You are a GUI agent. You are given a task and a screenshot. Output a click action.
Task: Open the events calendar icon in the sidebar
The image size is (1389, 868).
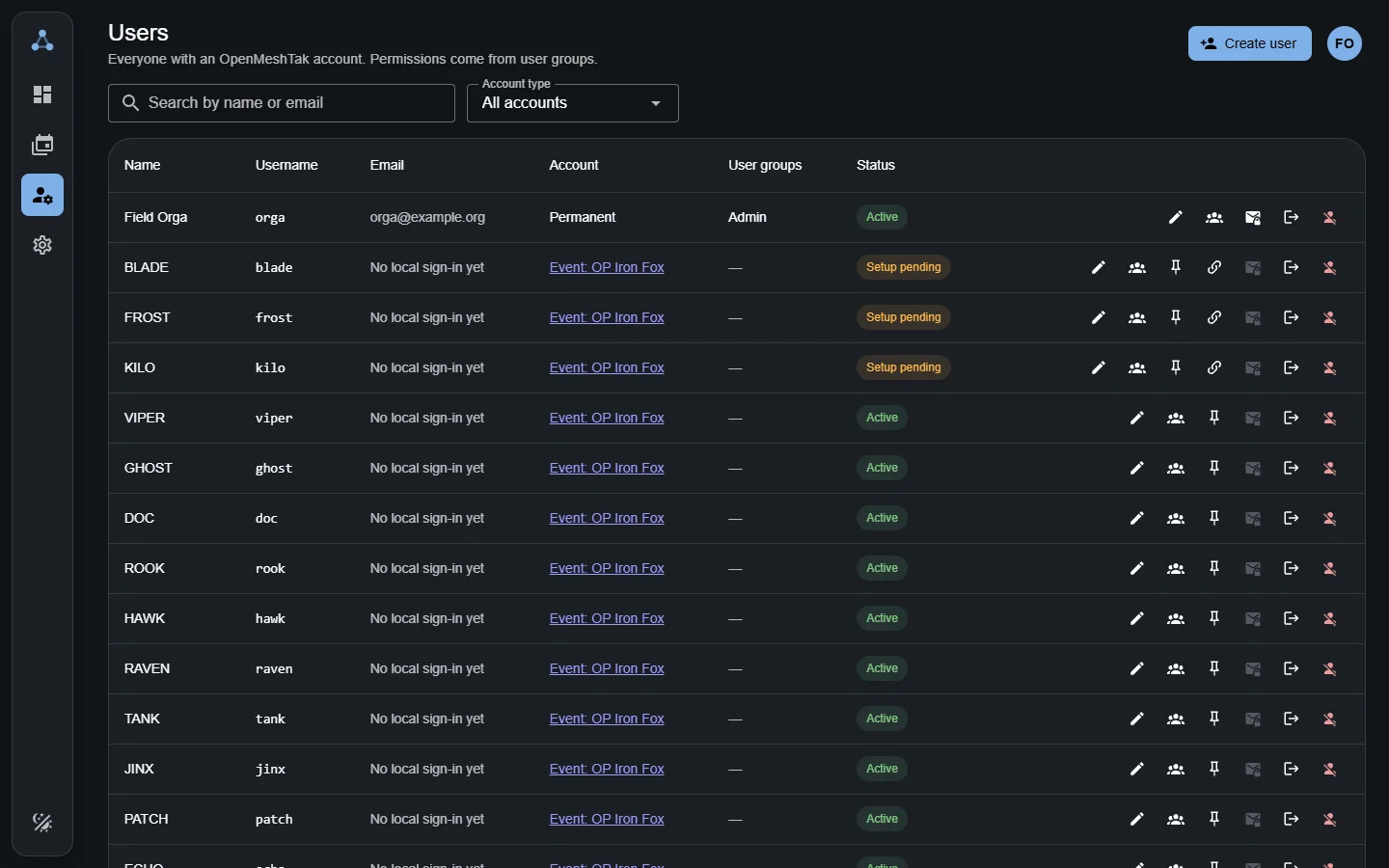coord(42,145)
